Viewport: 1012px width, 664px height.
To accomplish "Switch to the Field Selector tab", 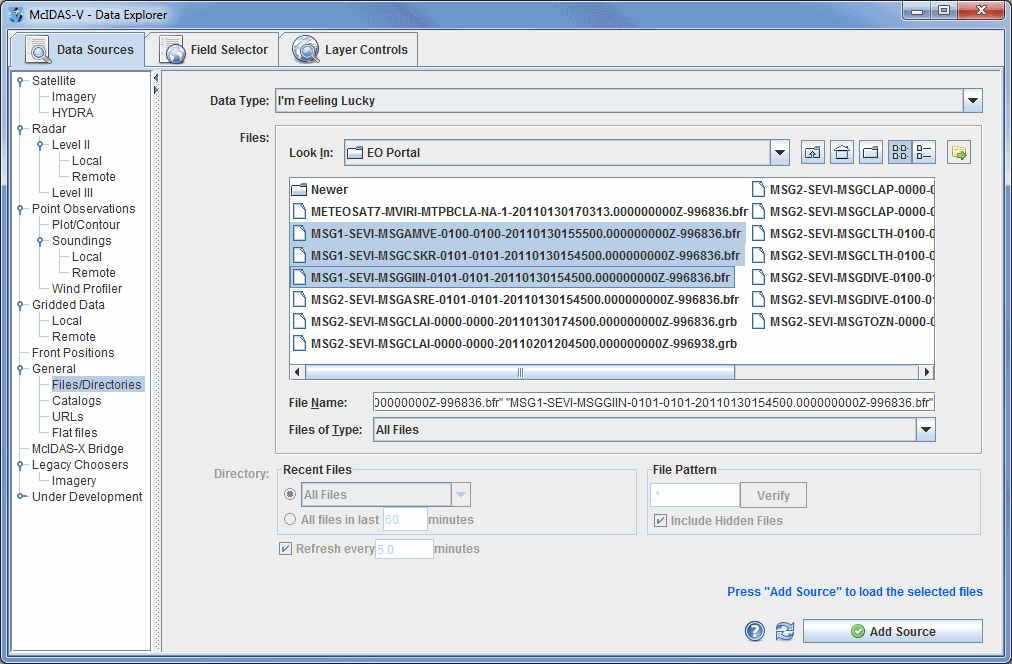I will [213, 50].
